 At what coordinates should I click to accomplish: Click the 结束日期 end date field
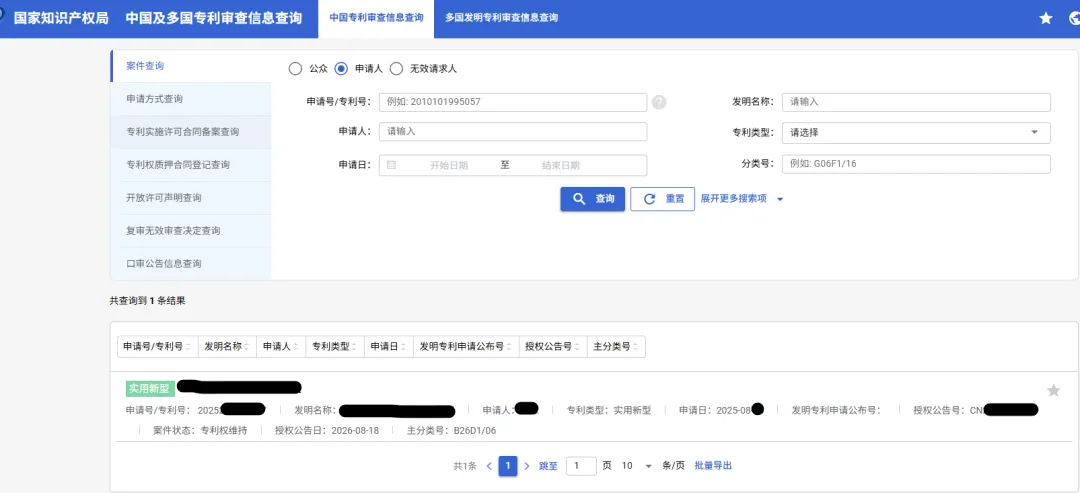coord(561,165)
